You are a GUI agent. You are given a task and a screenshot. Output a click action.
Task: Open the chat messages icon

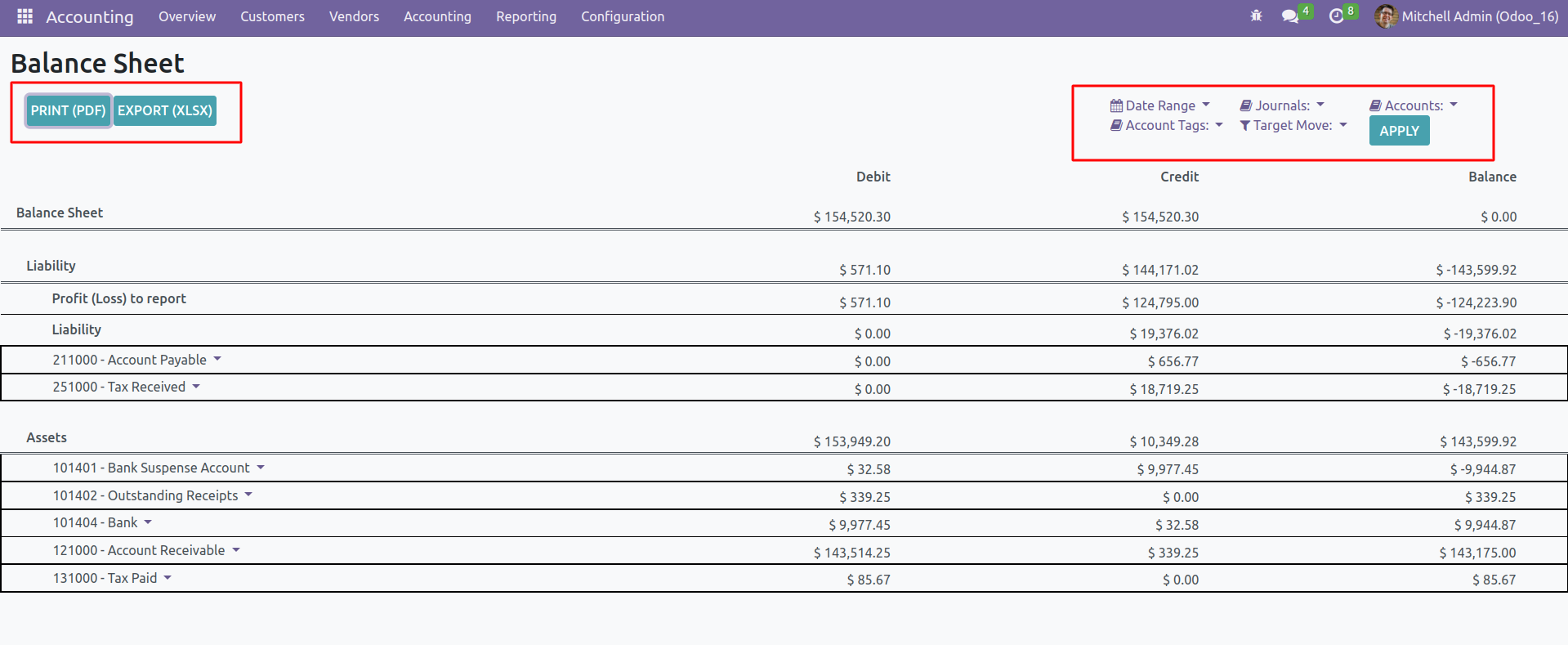[x=1290, y=16]
